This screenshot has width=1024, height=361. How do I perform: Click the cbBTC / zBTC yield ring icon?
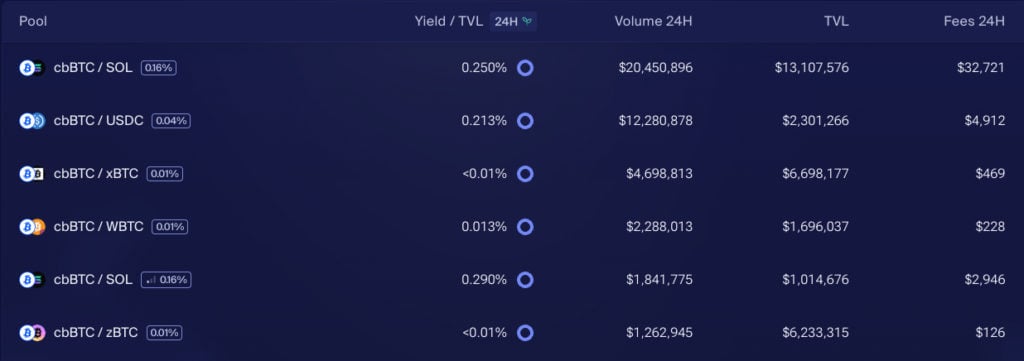coord(525,333)
